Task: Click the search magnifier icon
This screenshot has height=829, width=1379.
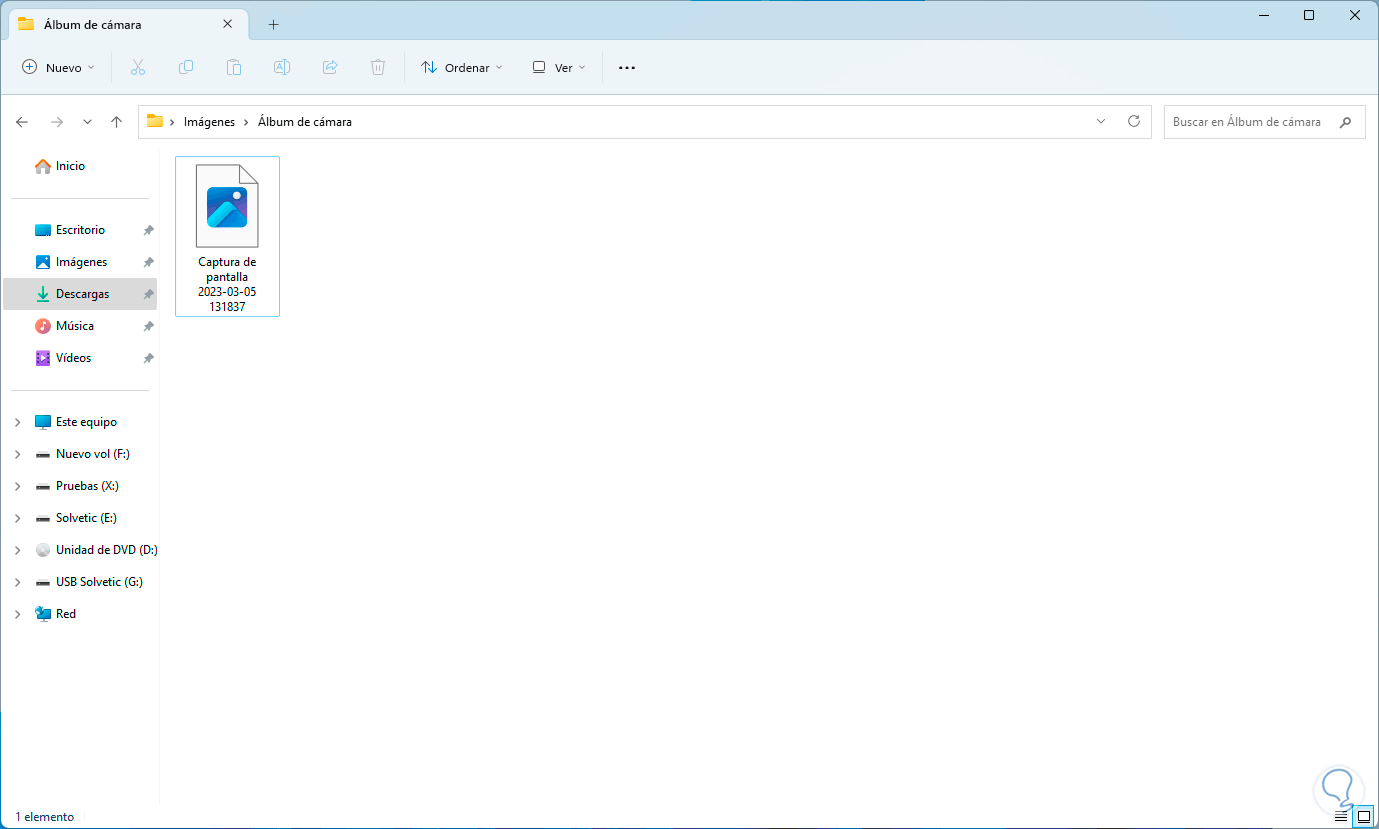Action: (x=1346, y=122)
